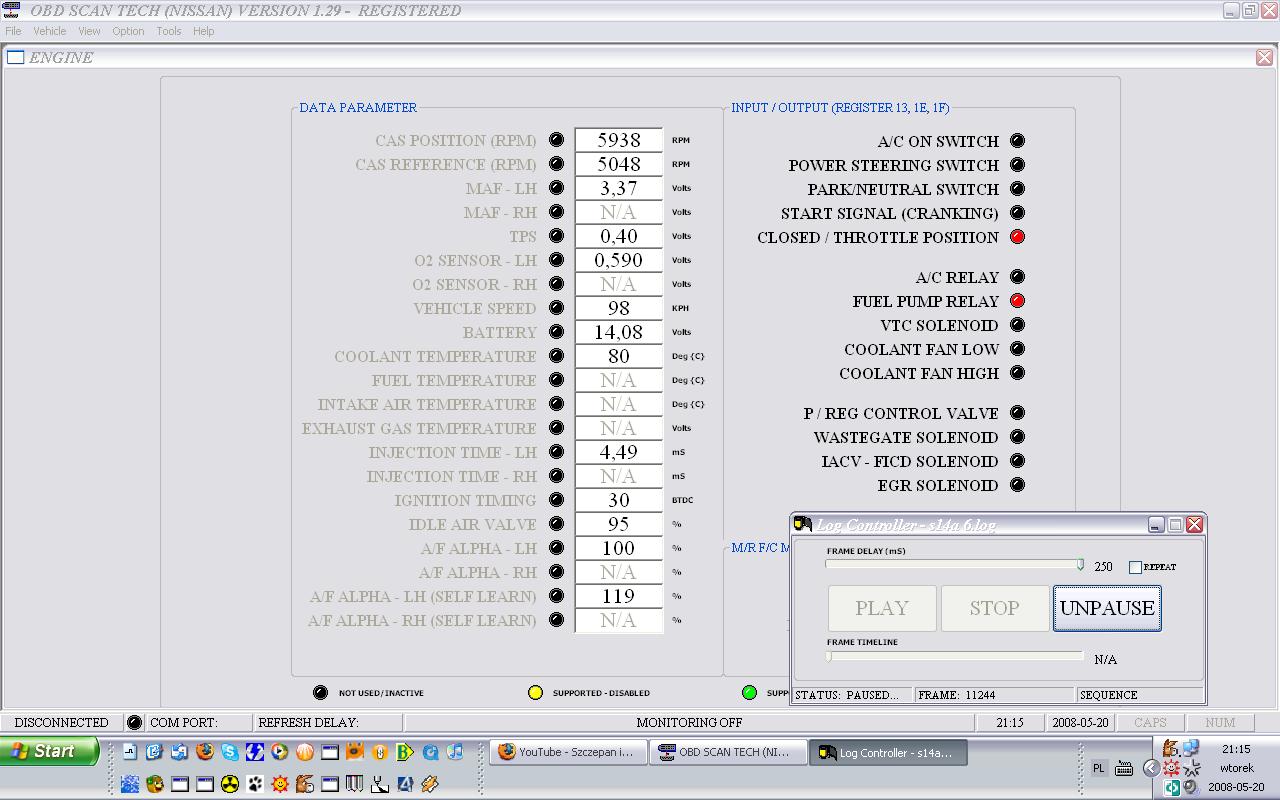The height and width of the screenshot is (800, 1280).
Task: Launch Firefox from the quick launch bar
Action: pyautogui.click(x=205, y=752)
